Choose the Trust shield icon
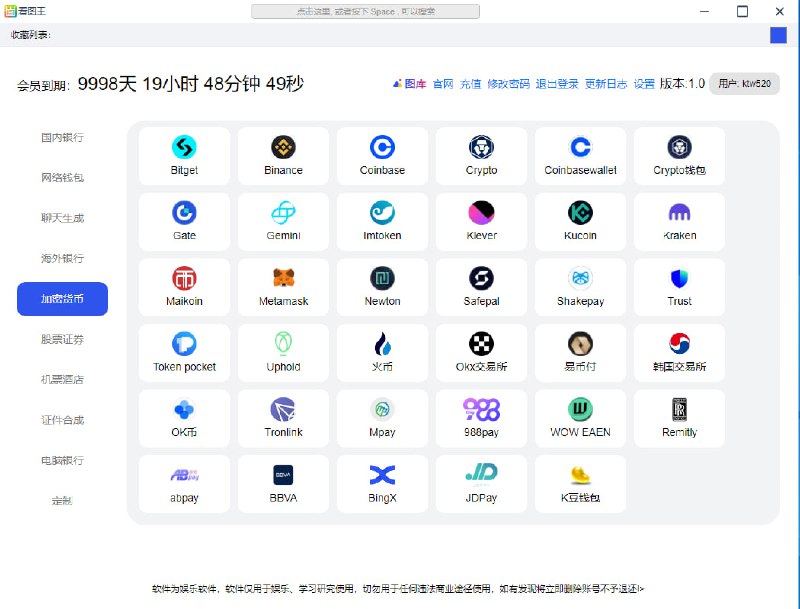The height and width of the screenshot is (609, 800). click(679, 278)
